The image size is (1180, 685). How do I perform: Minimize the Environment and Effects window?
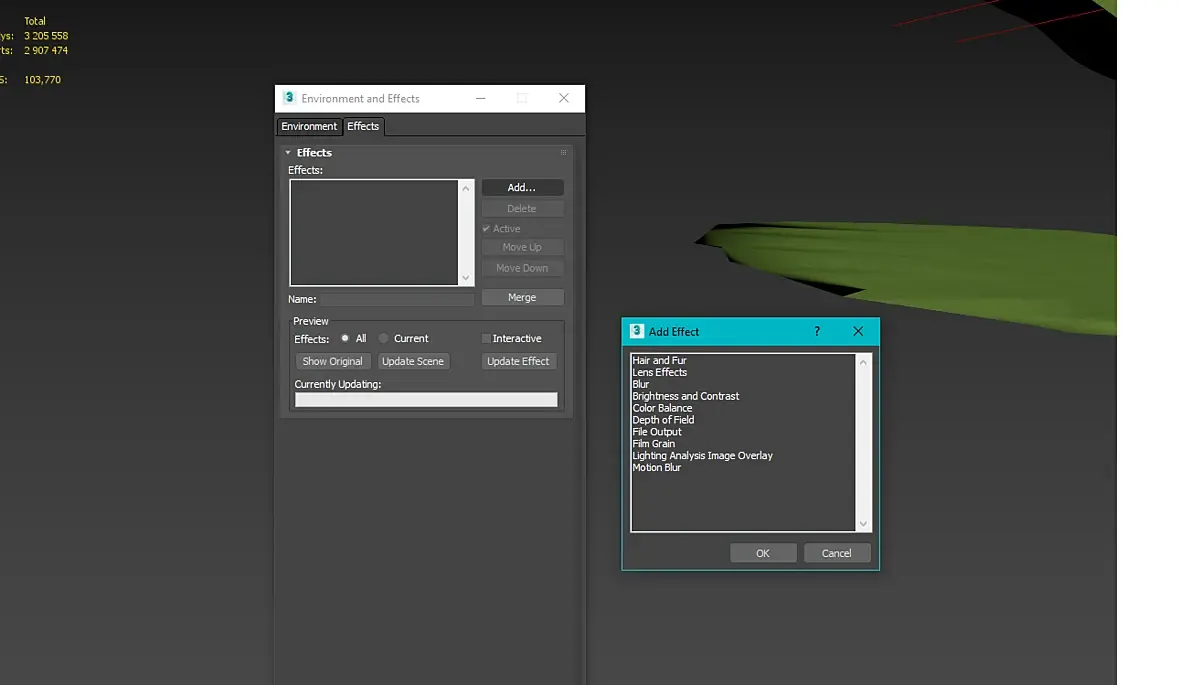click(480, 98)
